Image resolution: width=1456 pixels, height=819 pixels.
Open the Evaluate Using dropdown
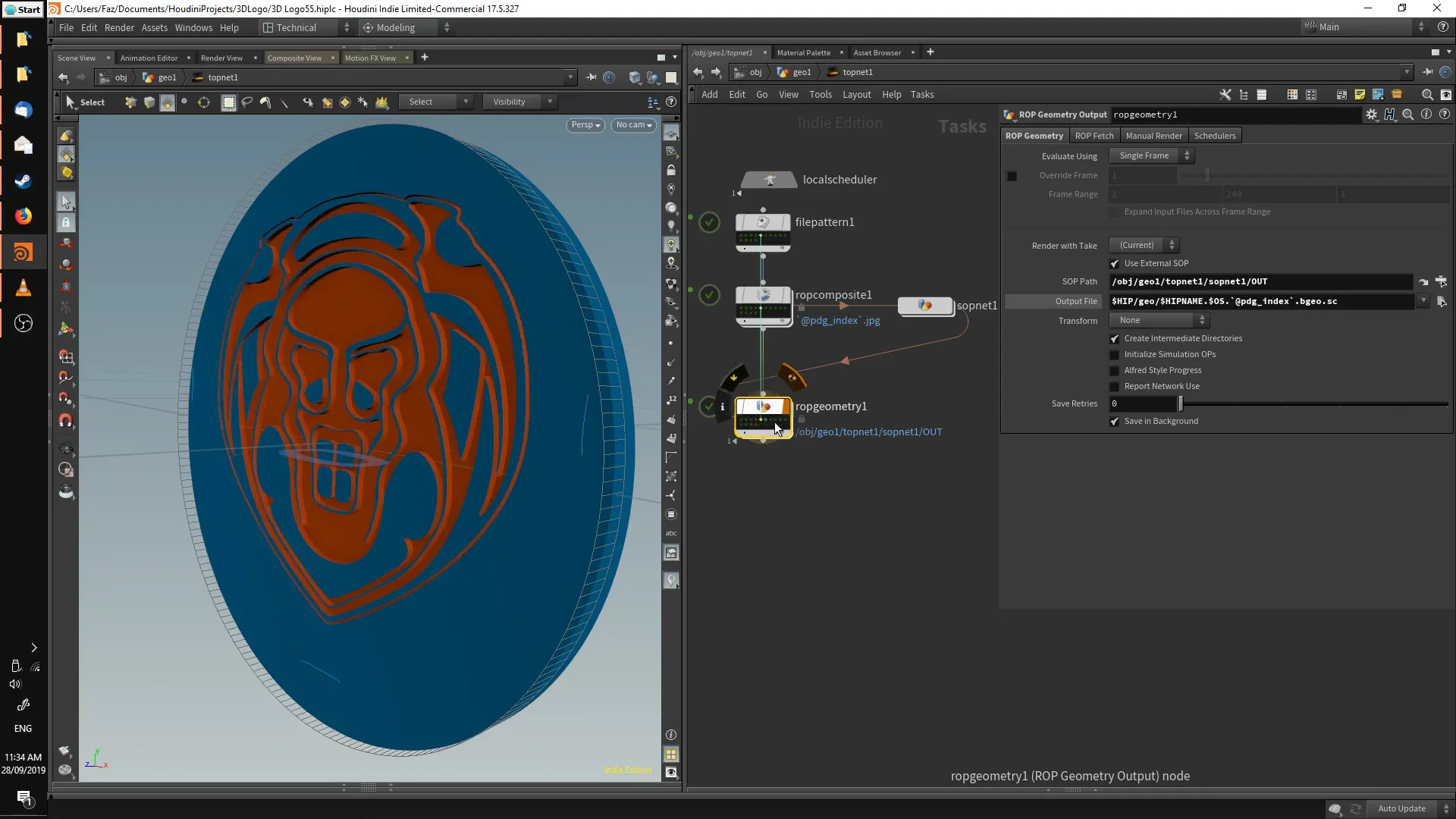coord(1150,155)
